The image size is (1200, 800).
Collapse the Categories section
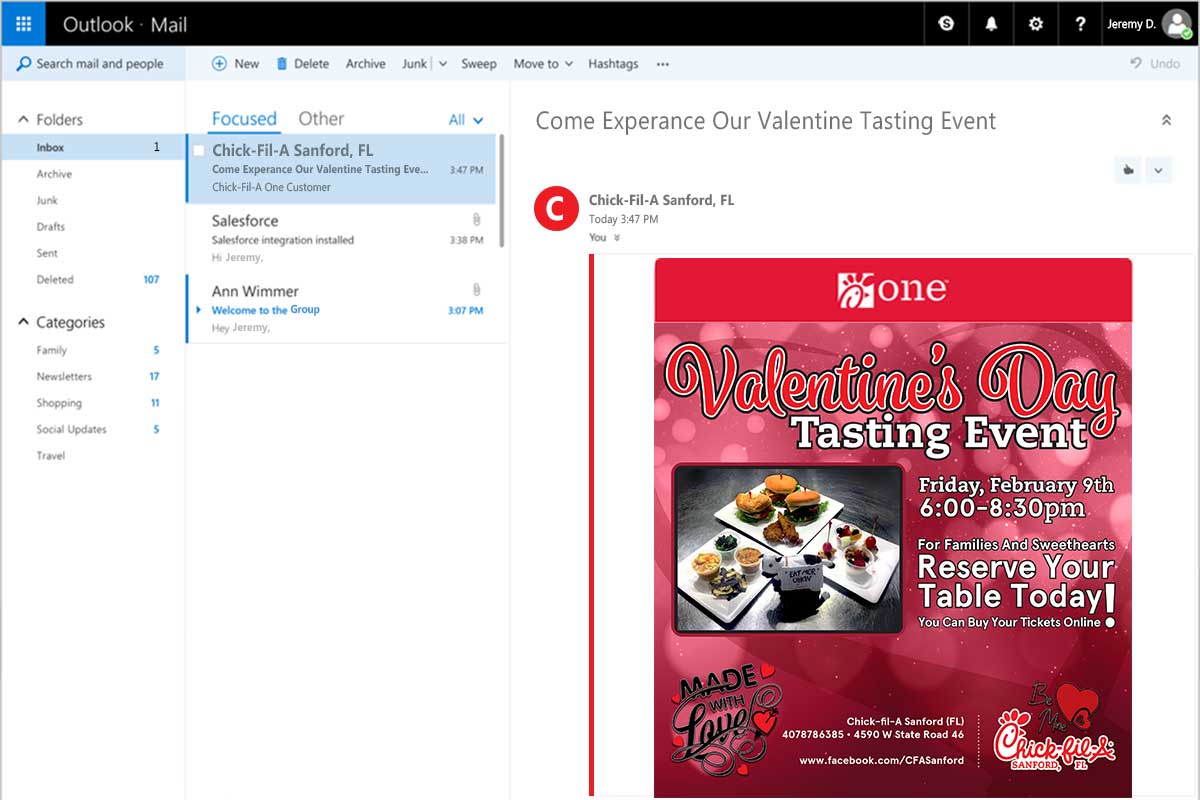[24, 323]
